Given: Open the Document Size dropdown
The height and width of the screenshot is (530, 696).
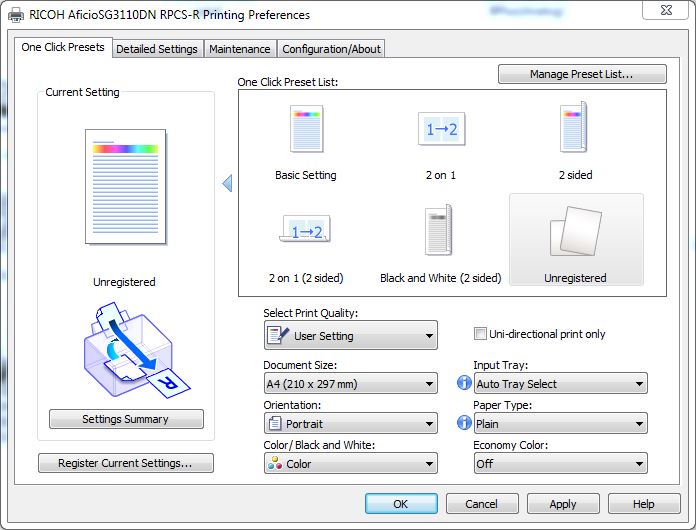Looking at the screenshot, I should point(351,384).
